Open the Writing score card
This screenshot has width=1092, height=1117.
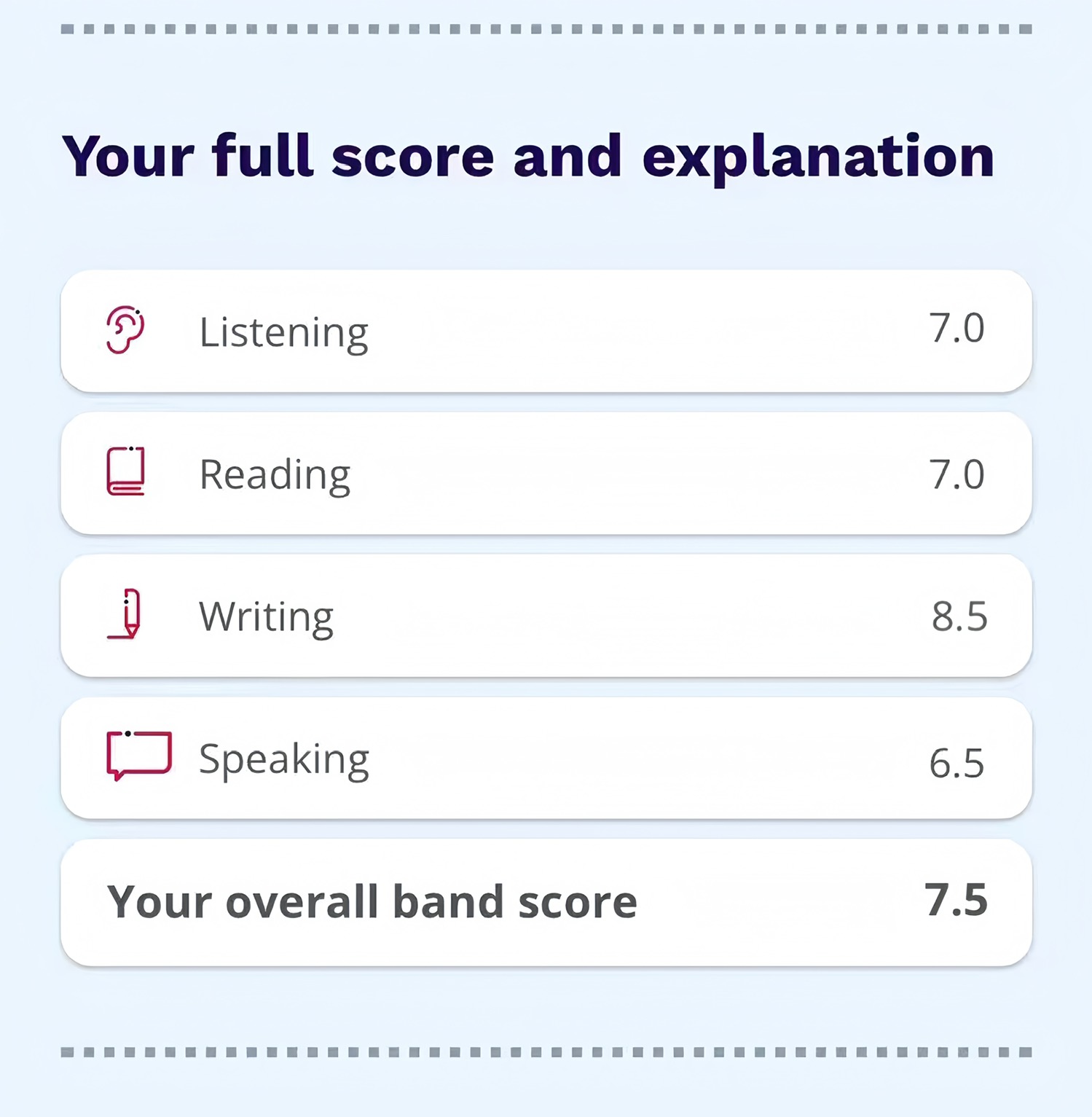546,615
